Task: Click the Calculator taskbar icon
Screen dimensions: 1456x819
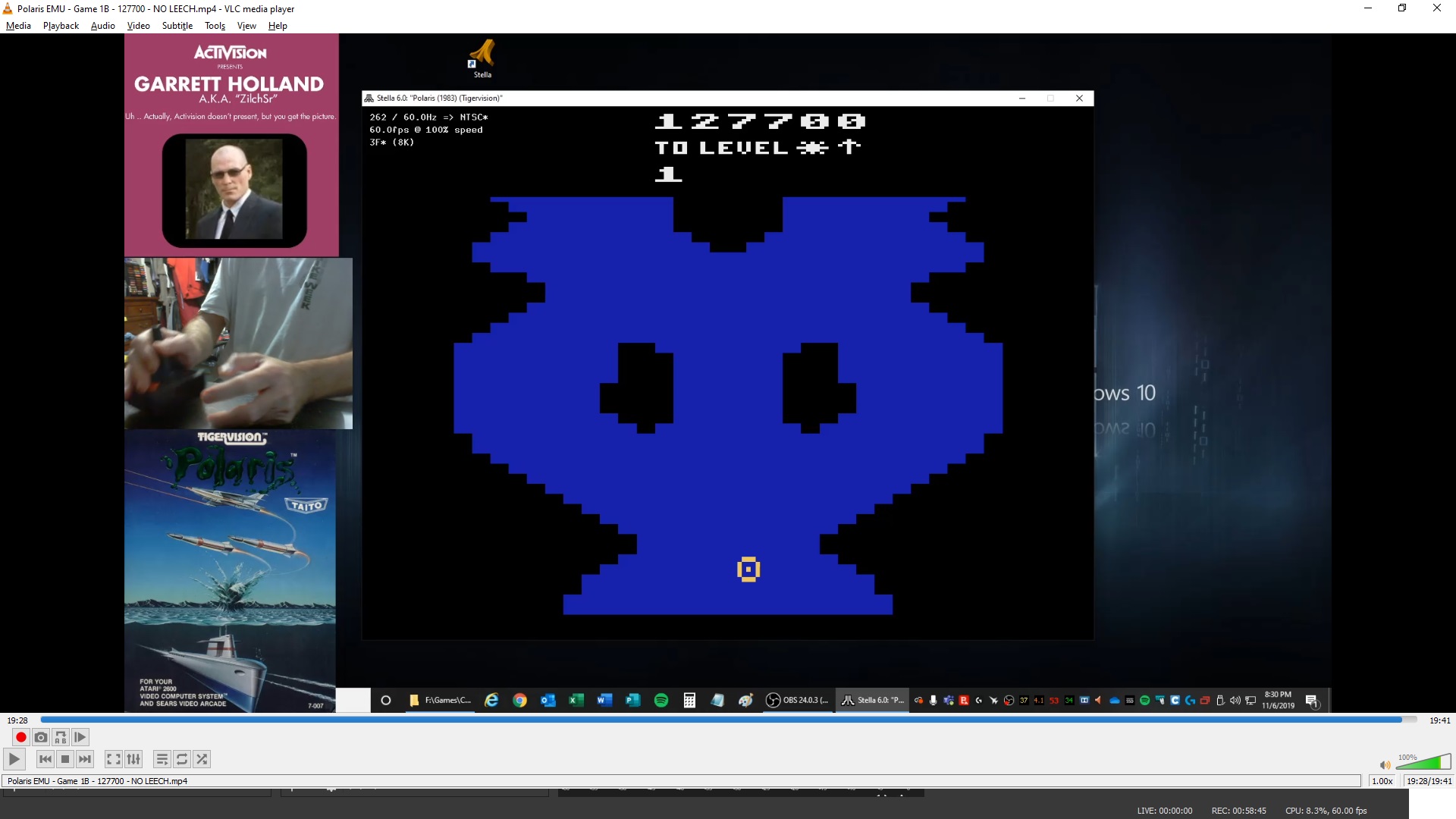Action: click(689, 700)
